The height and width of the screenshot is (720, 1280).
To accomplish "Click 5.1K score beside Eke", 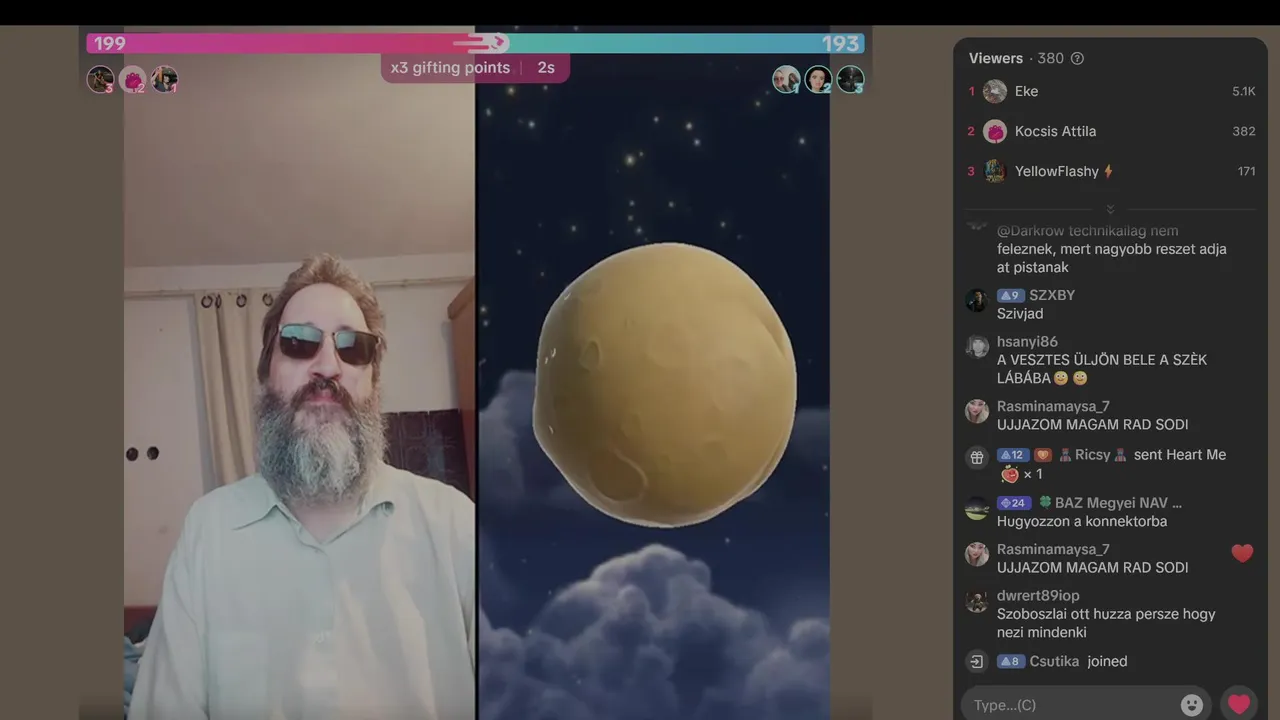I will pyautogui.click(x=1243, y=91).
